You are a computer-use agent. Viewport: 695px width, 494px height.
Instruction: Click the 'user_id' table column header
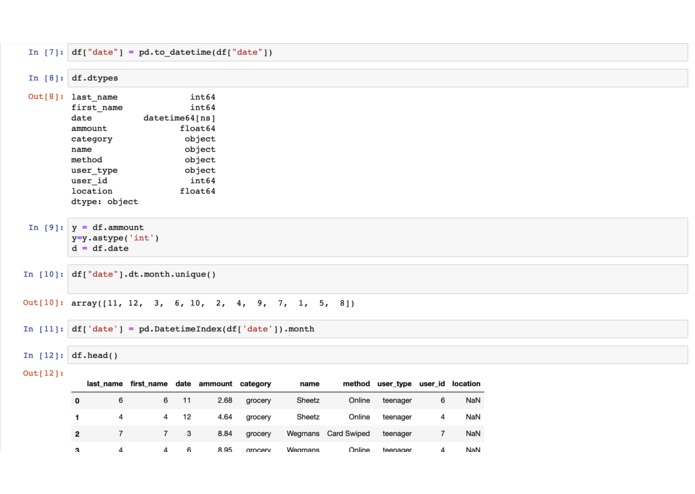[x=432, y=384]
